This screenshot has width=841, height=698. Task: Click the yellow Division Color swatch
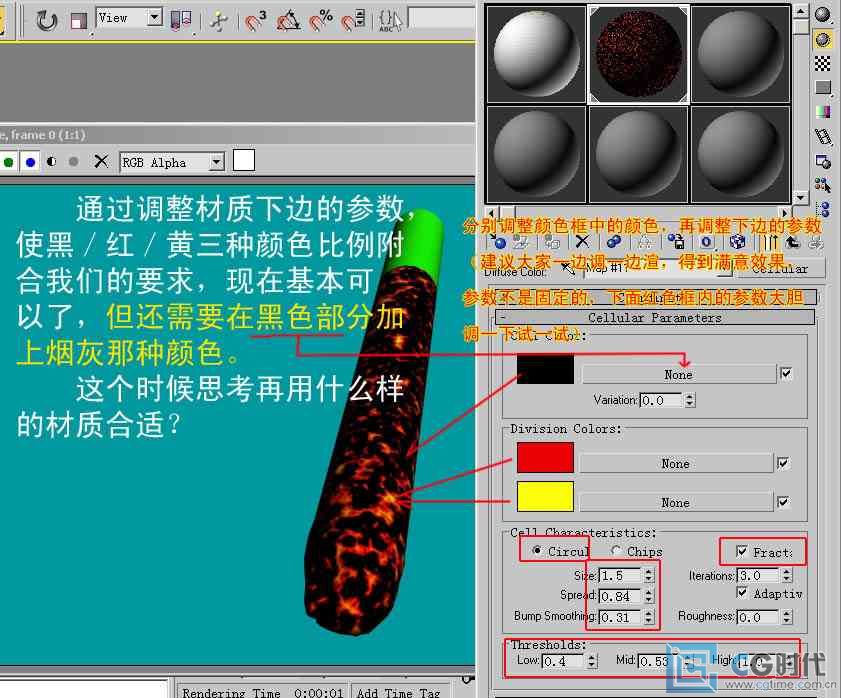pos(545,496)
